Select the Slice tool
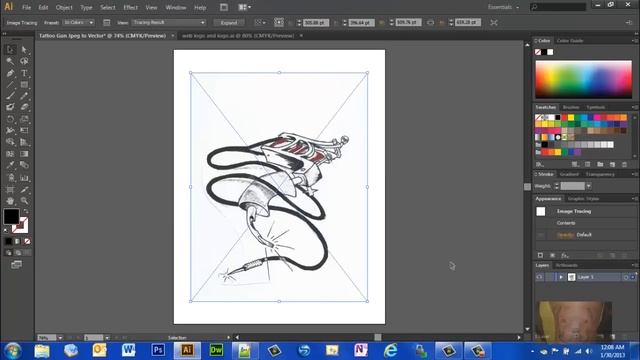 [24, 190]
